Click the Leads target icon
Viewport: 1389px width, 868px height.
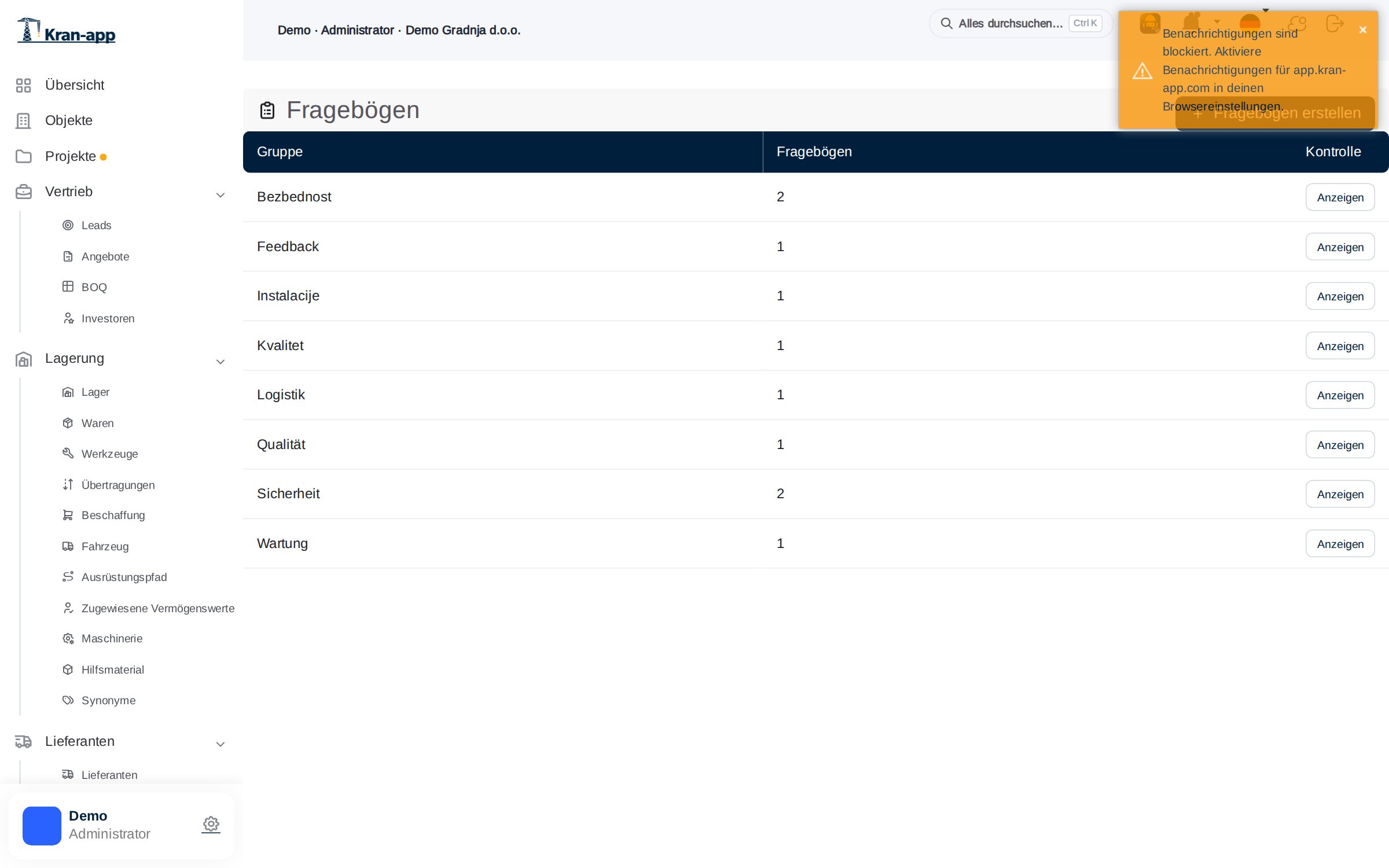[x=68, y=225]
